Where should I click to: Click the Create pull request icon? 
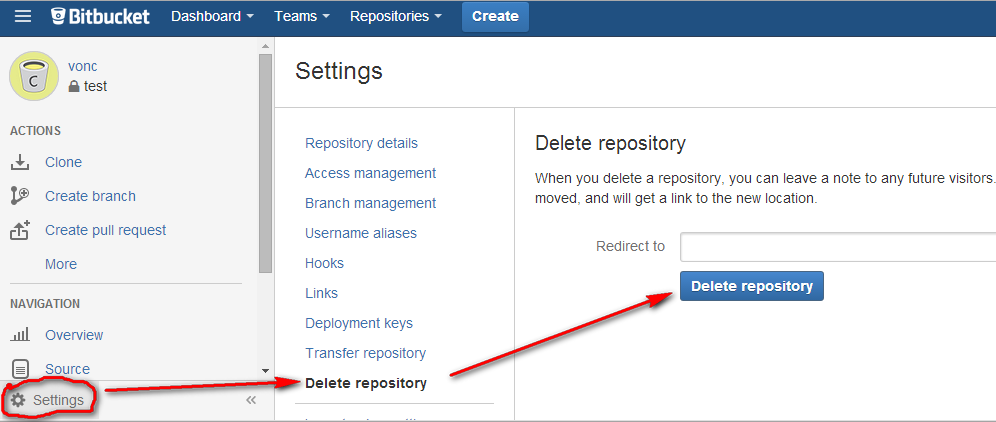20,230
